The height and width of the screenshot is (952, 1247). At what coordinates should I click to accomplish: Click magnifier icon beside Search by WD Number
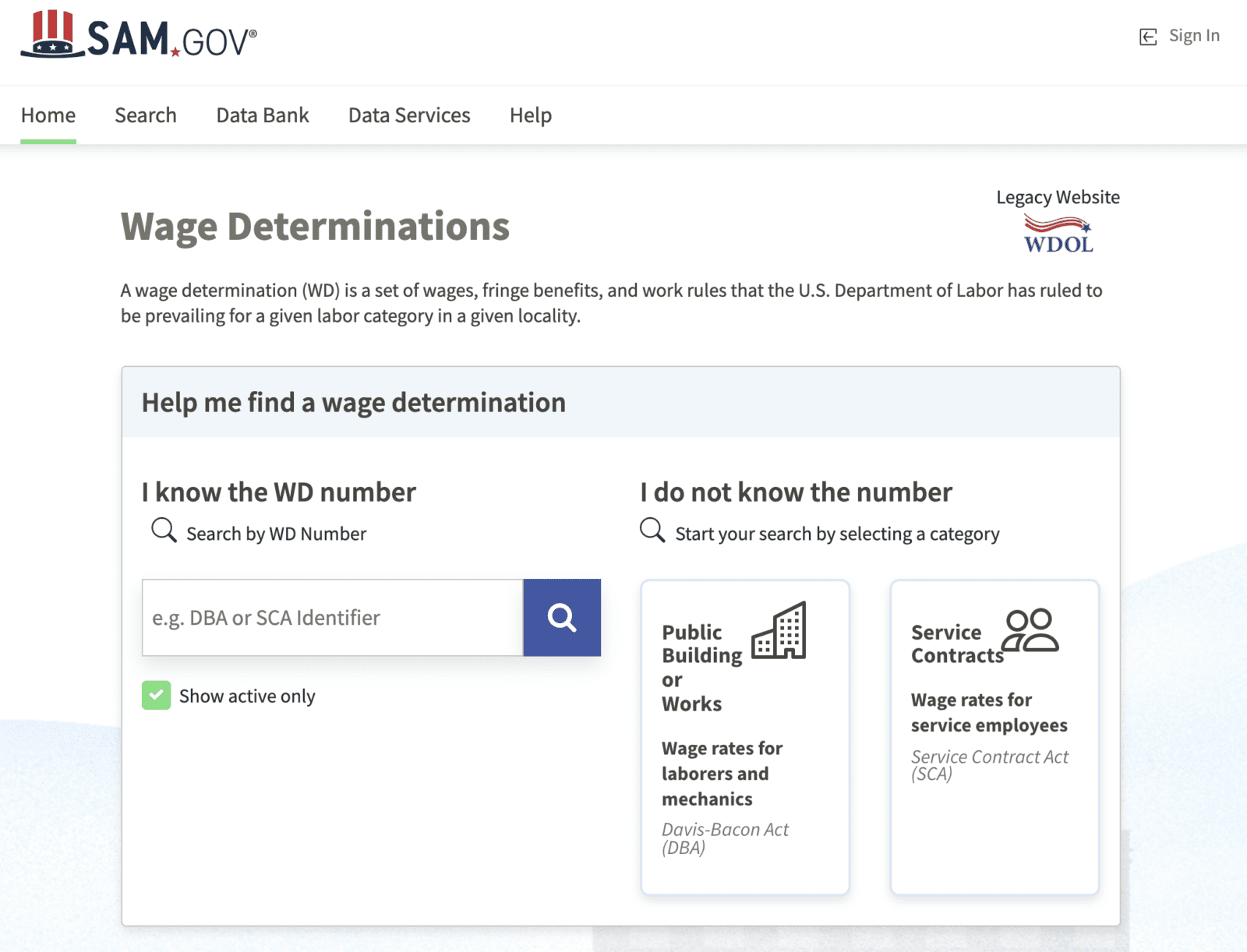click(164, 531)
